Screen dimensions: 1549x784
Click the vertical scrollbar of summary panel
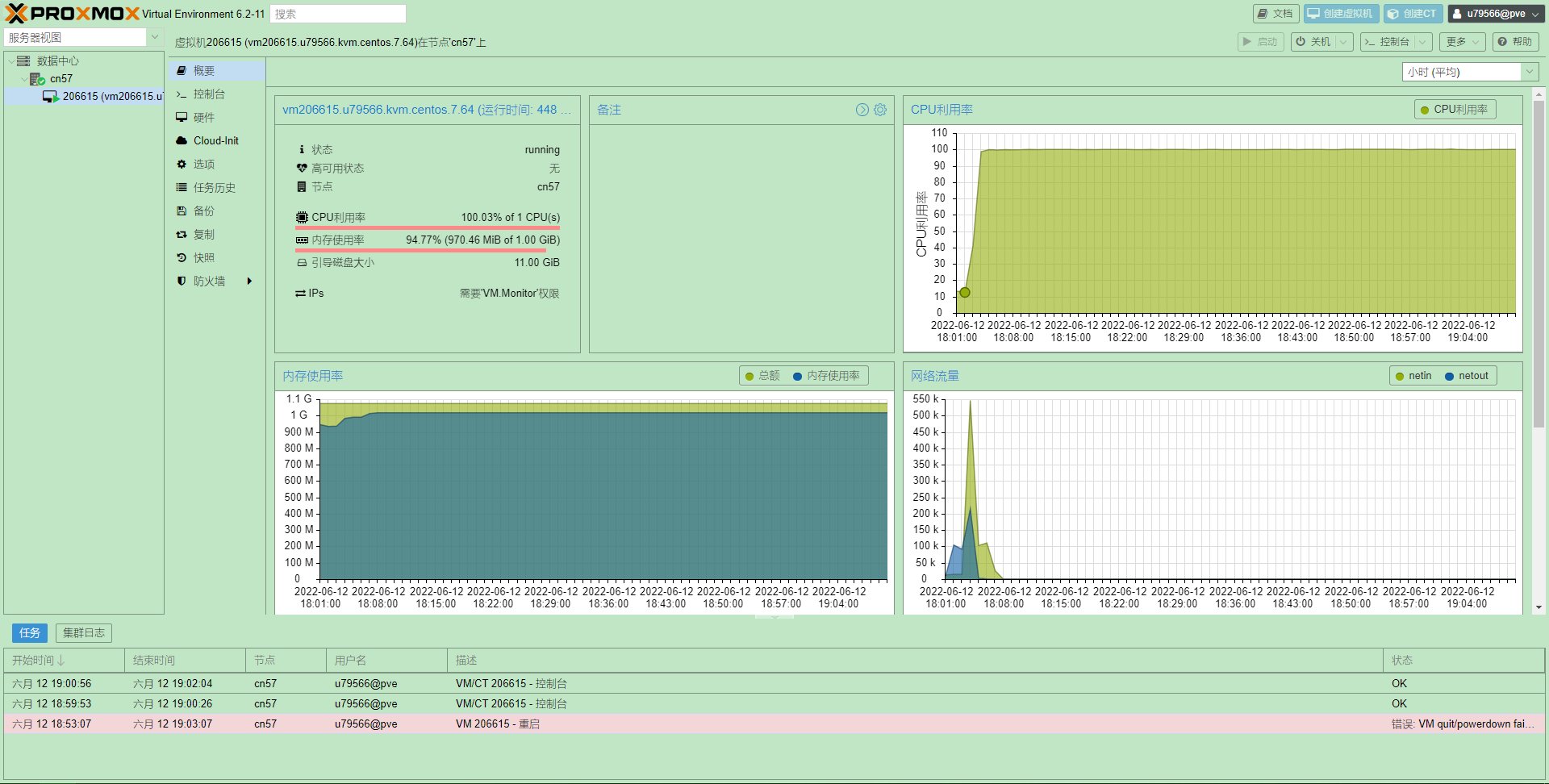tap(1539, 262)
